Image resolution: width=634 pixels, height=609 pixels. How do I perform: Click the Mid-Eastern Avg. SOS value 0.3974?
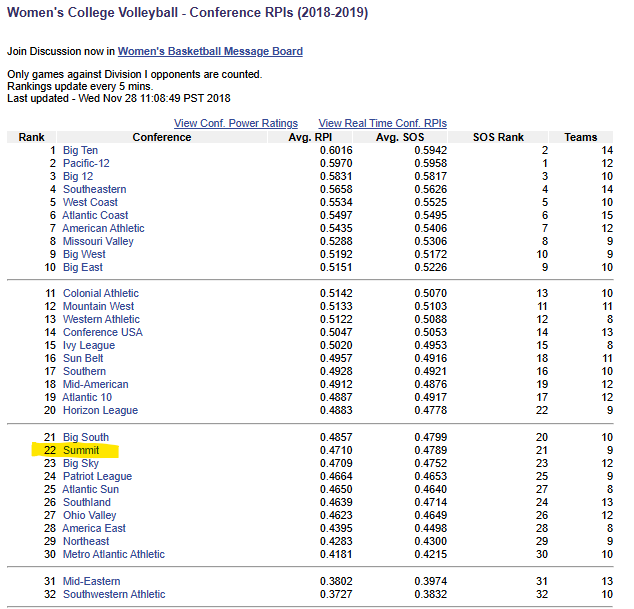(431, 581)
